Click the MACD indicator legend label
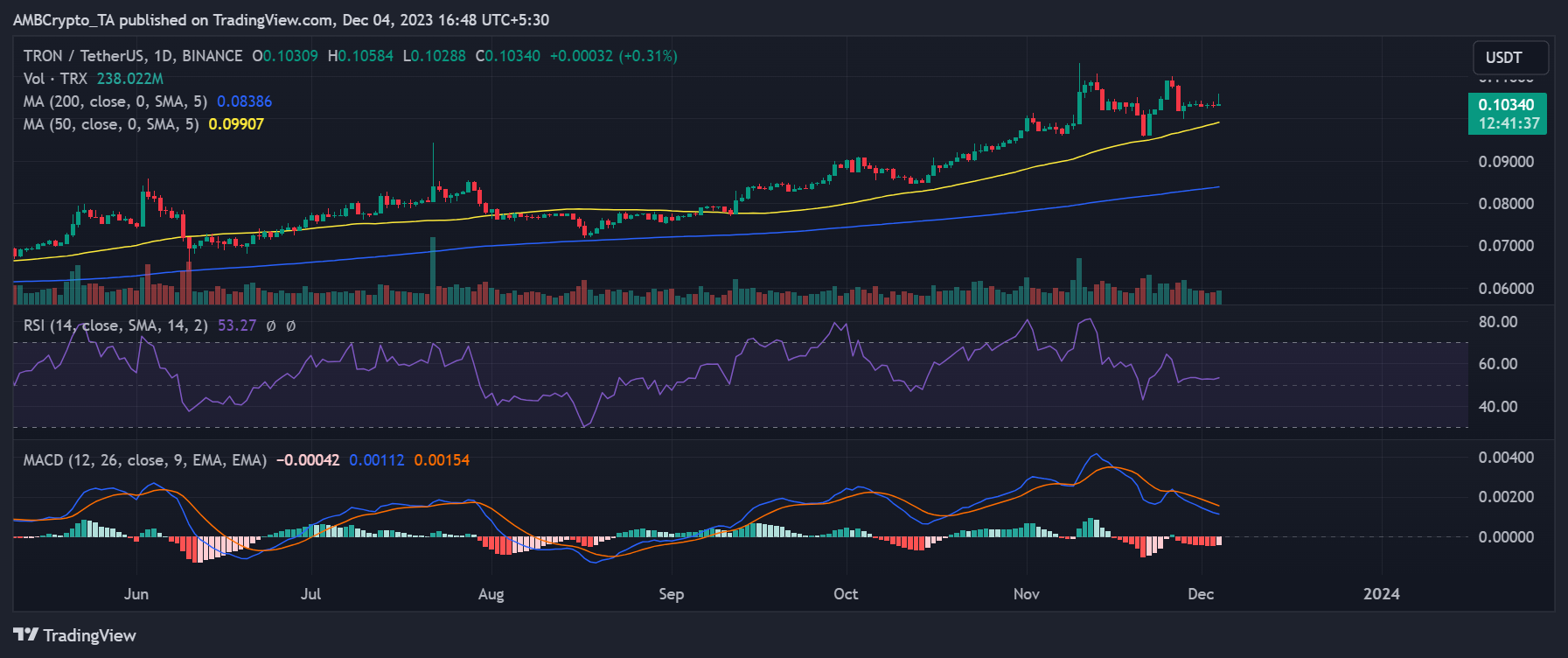 144,460
